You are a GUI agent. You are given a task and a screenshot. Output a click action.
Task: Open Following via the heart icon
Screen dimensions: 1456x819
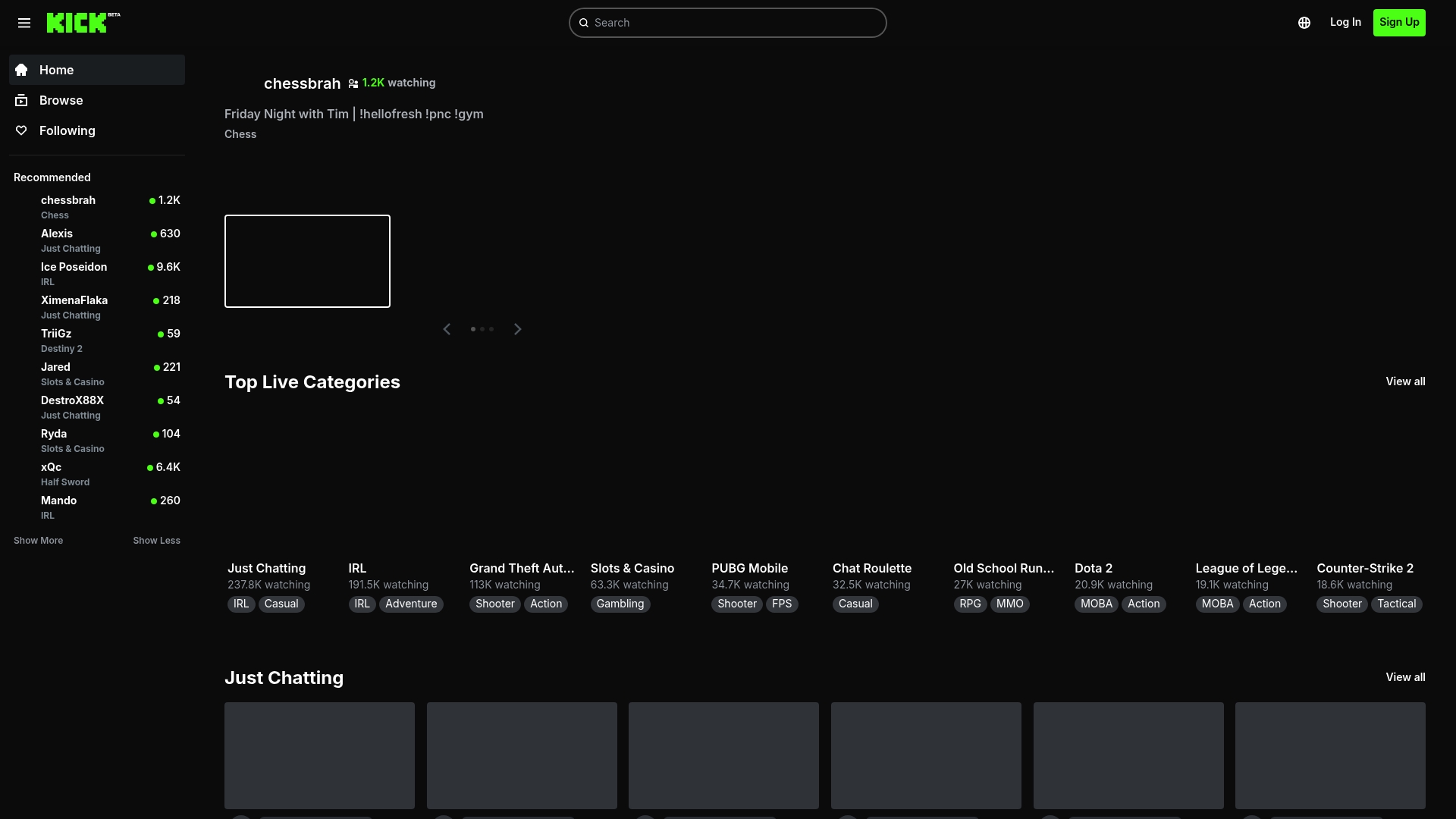point(22,130)
